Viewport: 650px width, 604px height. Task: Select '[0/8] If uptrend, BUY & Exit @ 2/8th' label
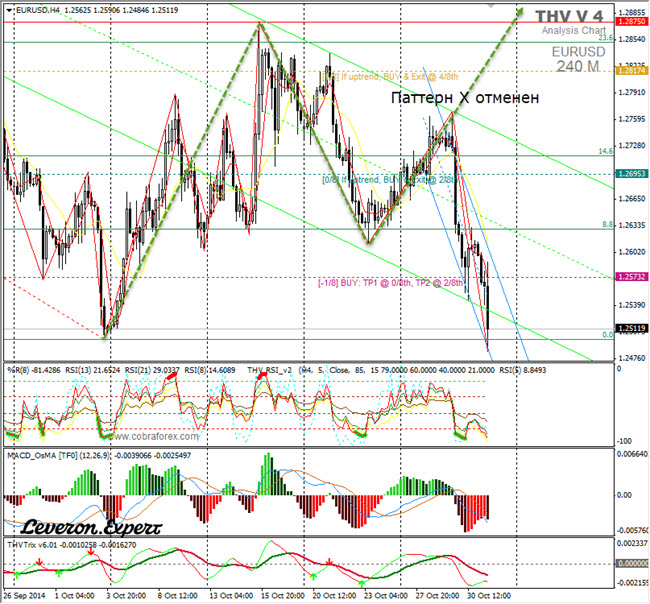389,180
